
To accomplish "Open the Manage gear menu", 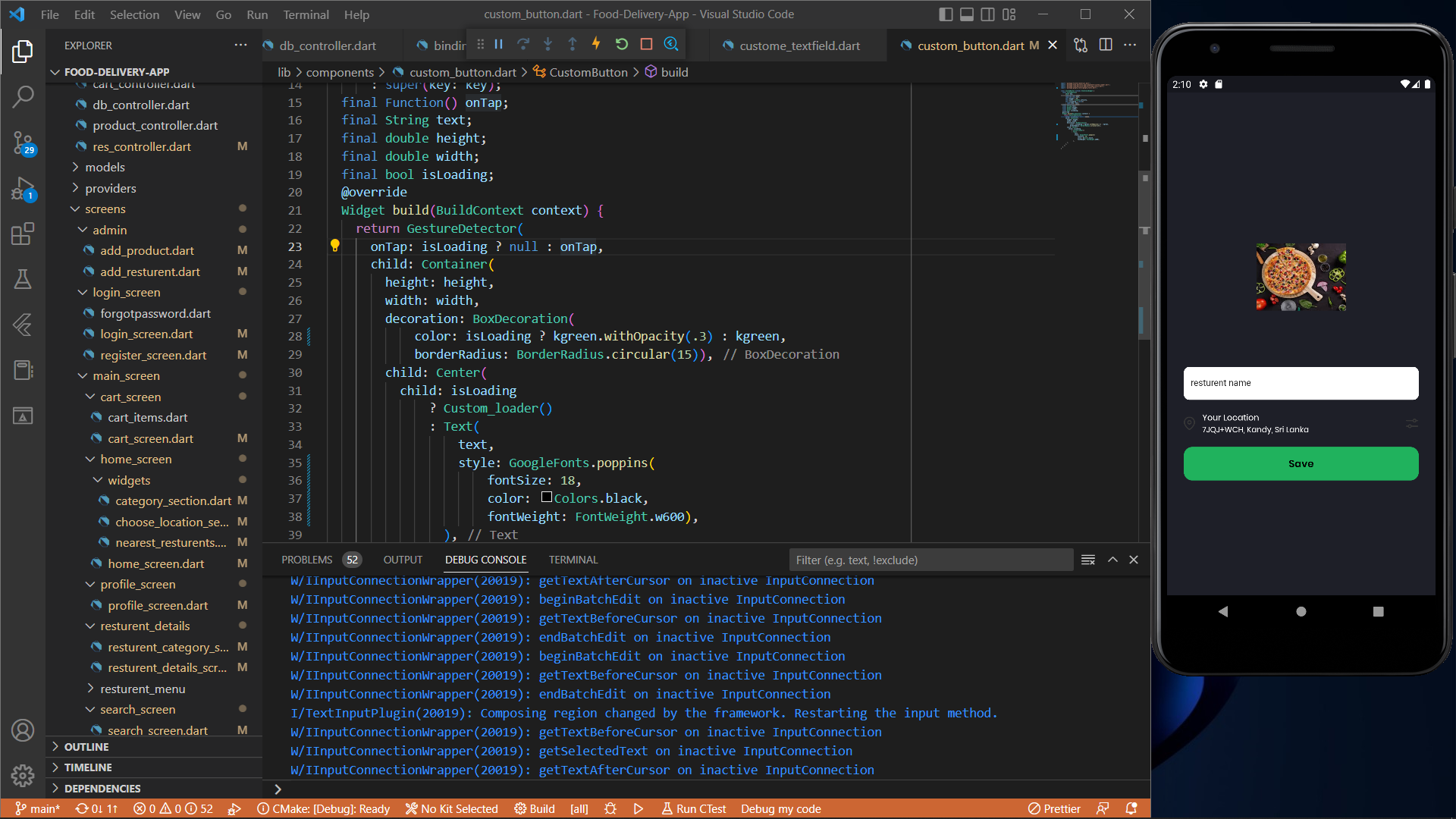I will pos(23,776).
